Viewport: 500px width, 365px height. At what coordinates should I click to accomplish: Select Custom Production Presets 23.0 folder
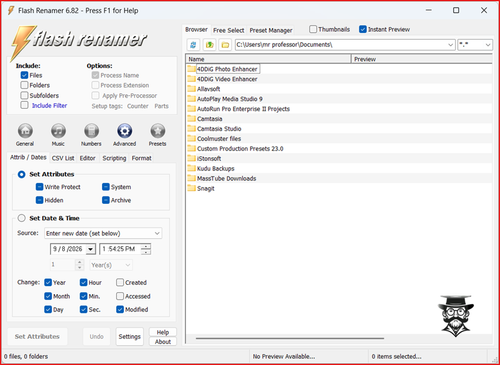240,149
